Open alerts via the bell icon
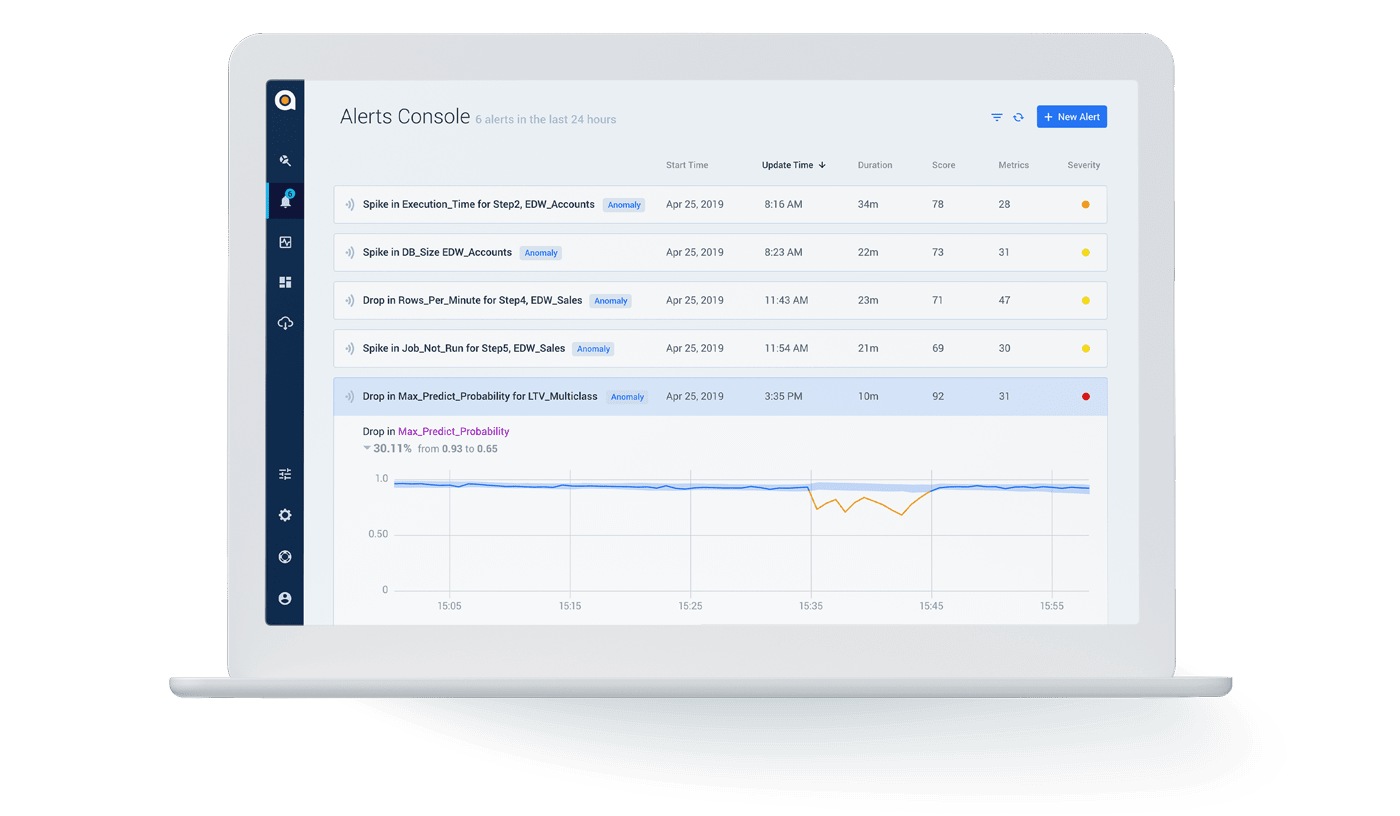Screen dimensions: 1400x816 pos(285,200)
